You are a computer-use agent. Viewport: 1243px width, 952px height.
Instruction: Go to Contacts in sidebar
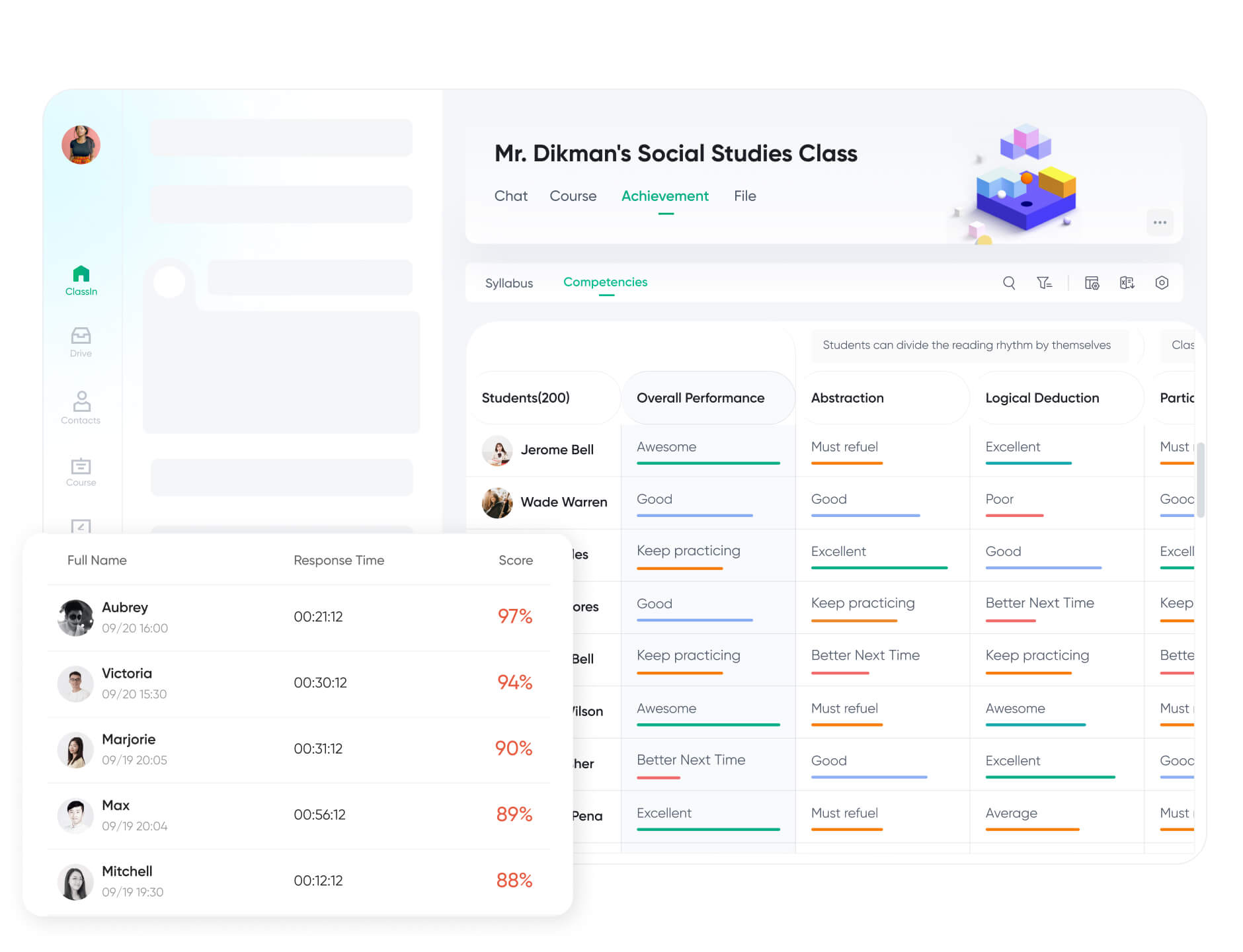81,407
